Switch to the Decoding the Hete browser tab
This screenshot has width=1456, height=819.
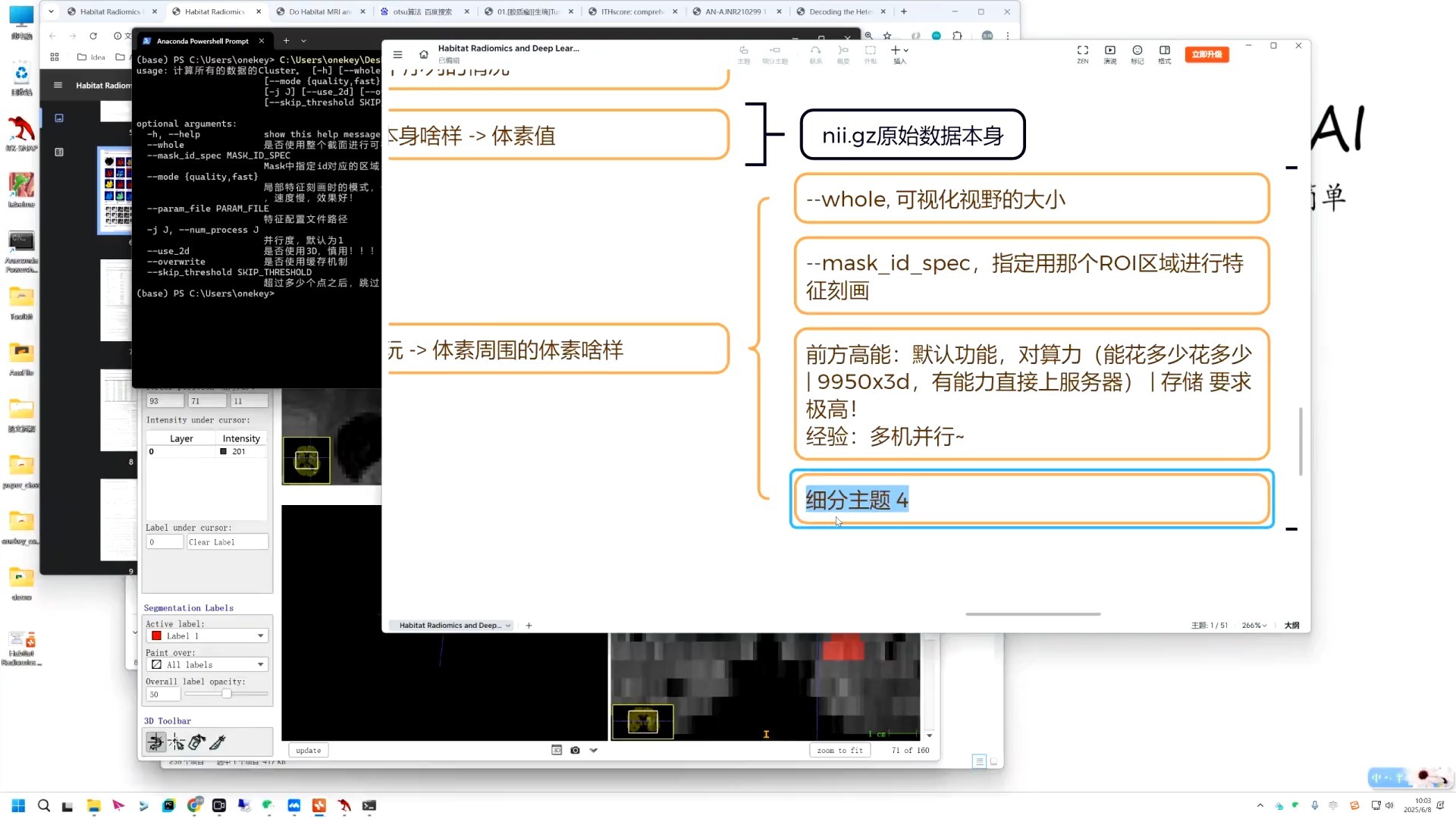(840, 11)
